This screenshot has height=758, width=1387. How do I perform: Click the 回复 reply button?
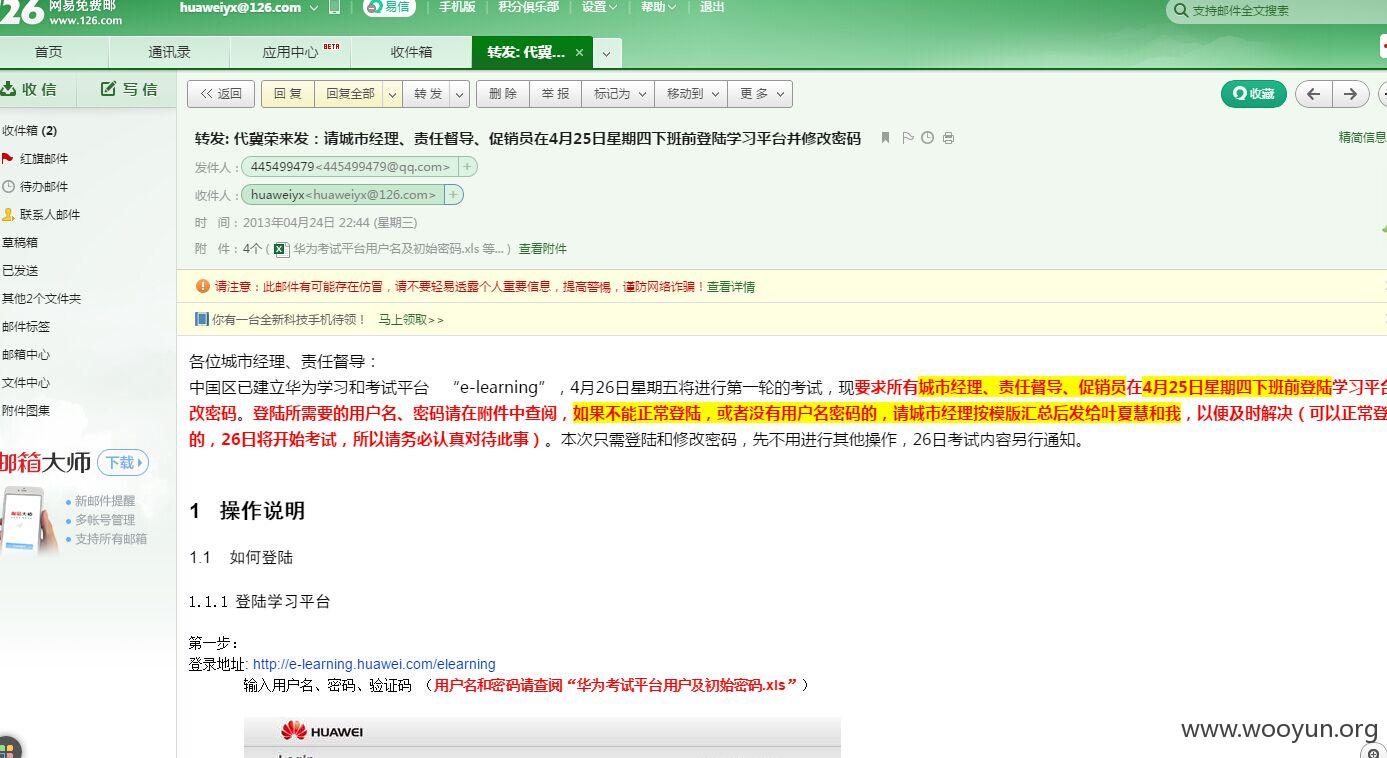click(288, 94)
